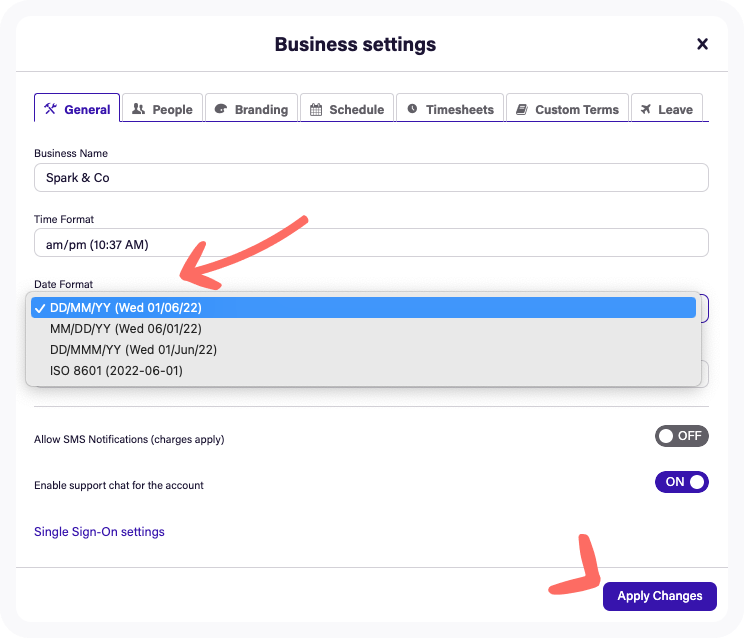The height and width of the screenshot is (638, 744).
Task: Select the checked DD/MM/YY option
Action: [126, 308]
